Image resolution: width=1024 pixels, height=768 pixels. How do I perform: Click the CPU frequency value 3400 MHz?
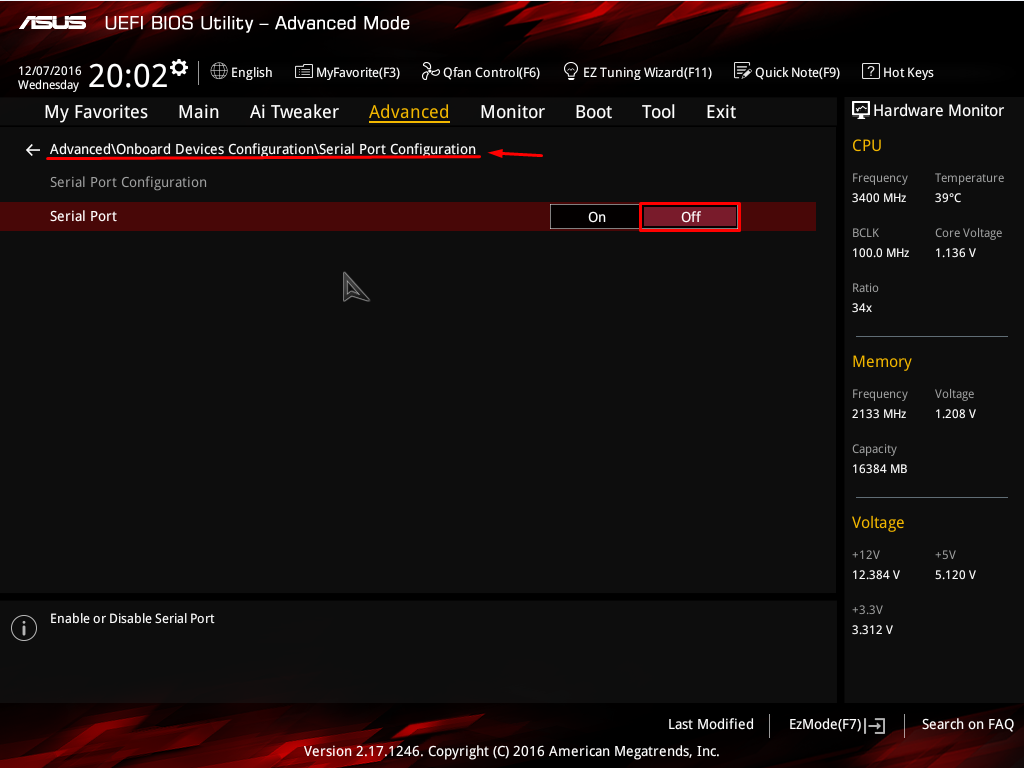click(878, 198)
